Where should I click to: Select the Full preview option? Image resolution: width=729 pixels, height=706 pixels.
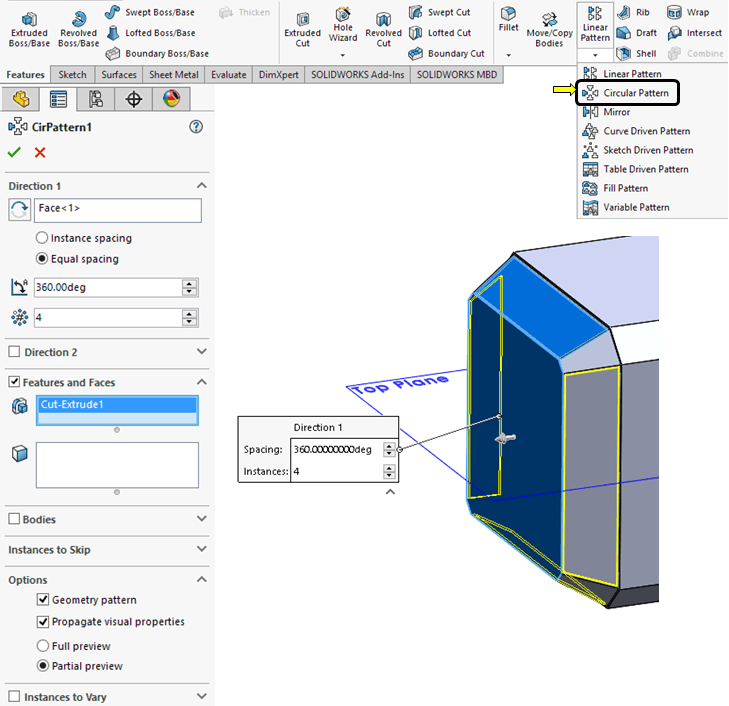(43, 646)
